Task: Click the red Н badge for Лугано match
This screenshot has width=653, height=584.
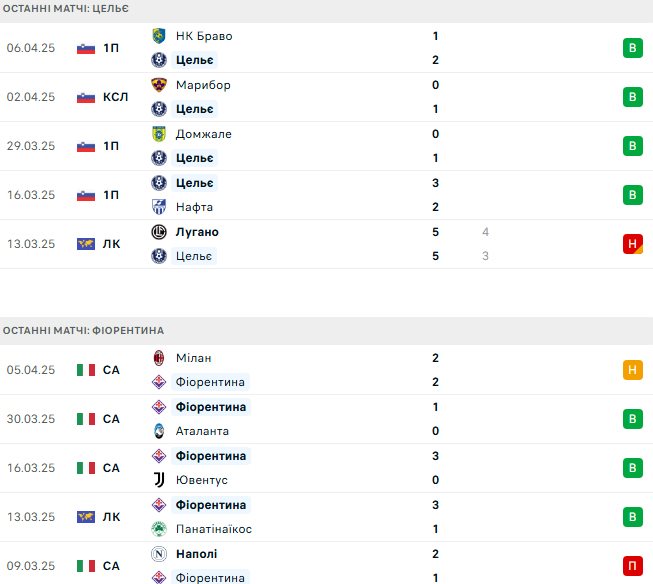Action: pos(633,244)
